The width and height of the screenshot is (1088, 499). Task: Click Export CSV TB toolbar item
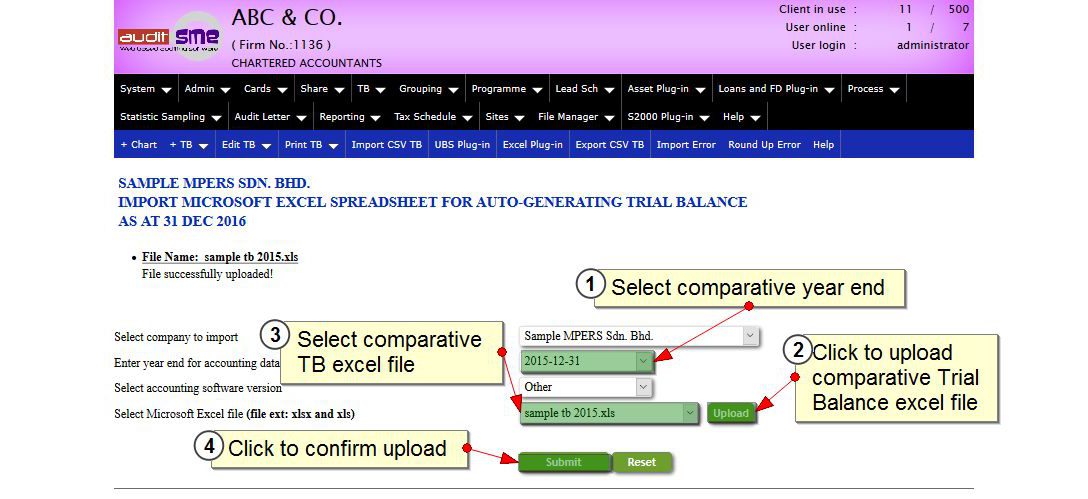pos(609,145)
